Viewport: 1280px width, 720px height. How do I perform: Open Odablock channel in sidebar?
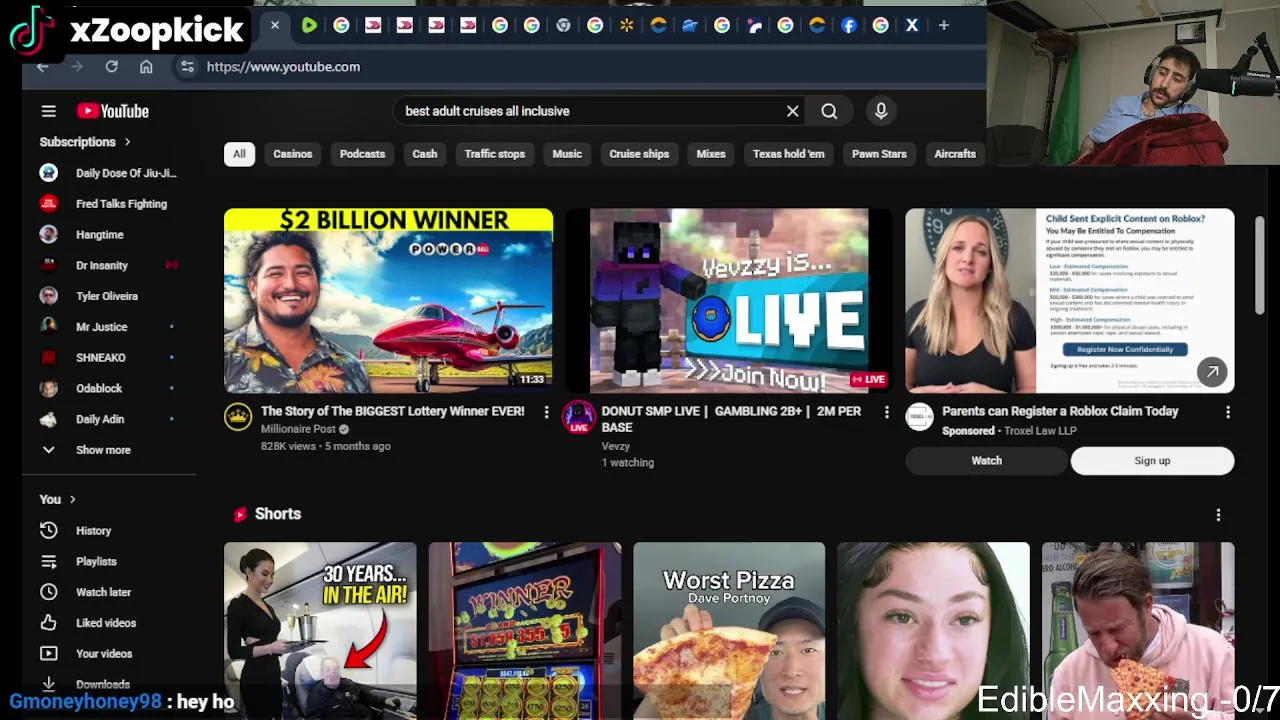click(99, 388)
